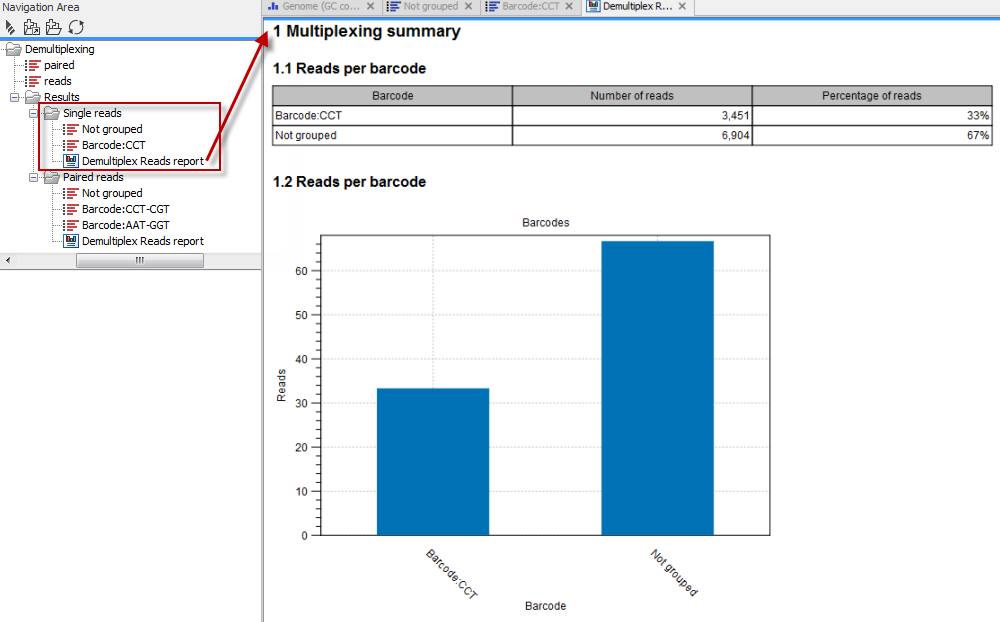Open the Genome (GC co...) tab
Viewport: 1000px width, 622px height.
pyautogui.click(x=320, y=6)
